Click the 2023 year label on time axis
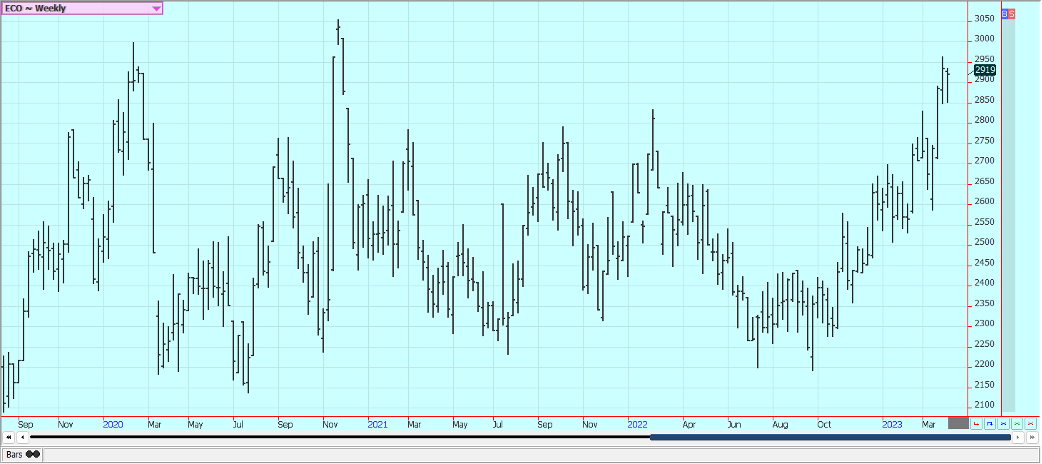The image size is (1042, 464). pyautogui.click(x=892, y=423)
